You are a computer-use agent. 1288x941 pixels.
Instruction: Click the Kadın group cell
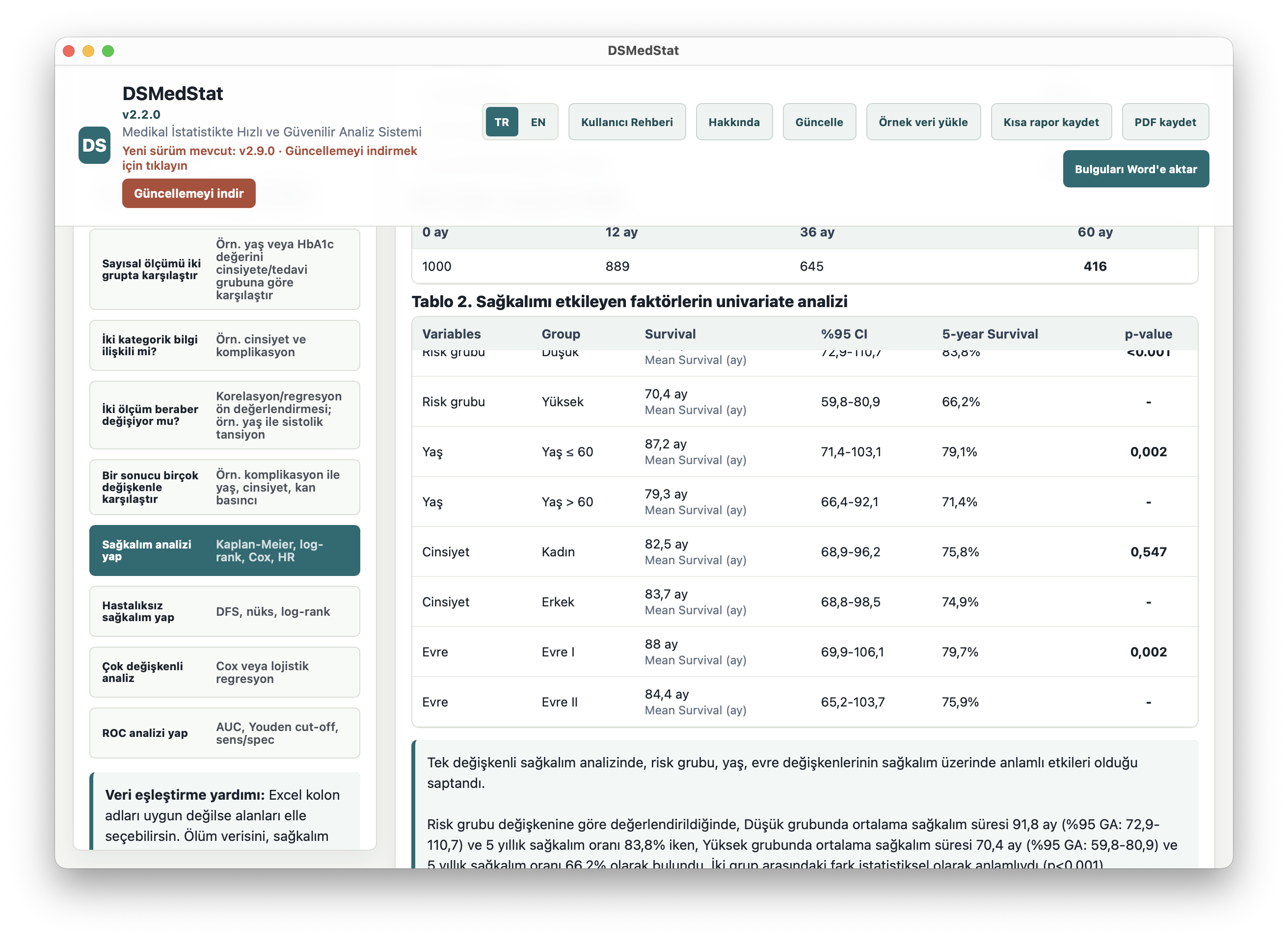coord(559,552)
